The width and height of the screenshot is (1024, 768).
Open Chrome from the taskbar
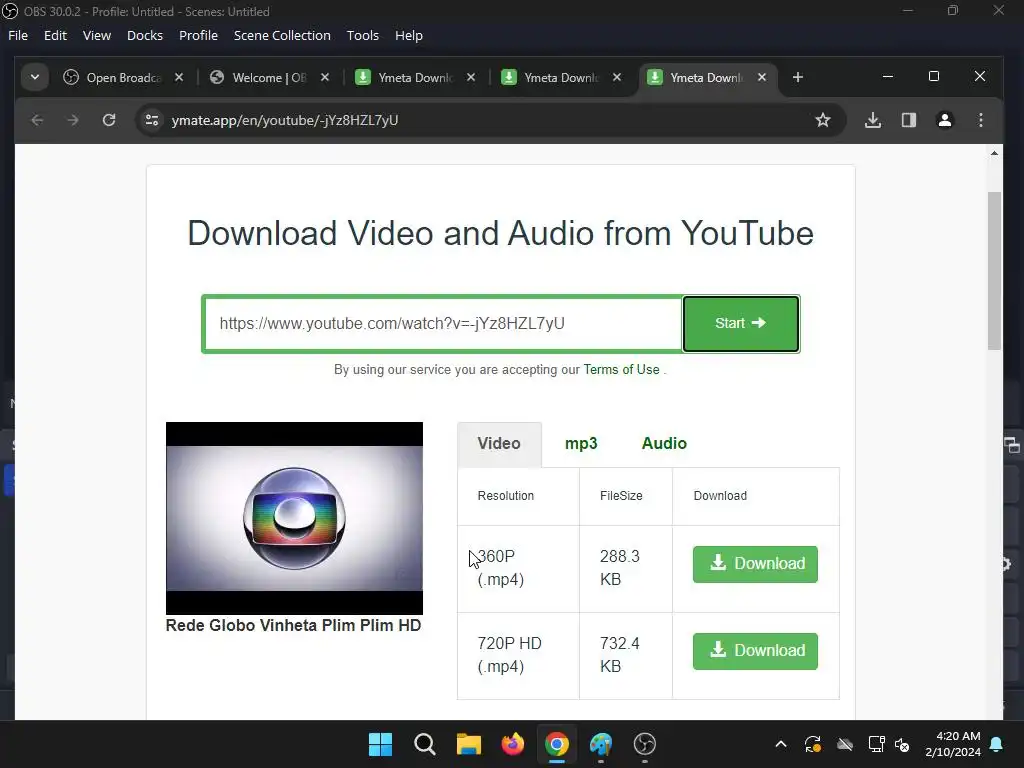point(556,744)
